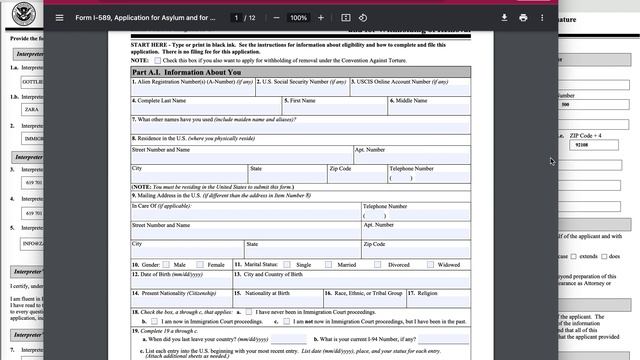This screenshot has width=640, height=360.
Task: Check the 'extends' box in background form
Action: tap(573, 256)
